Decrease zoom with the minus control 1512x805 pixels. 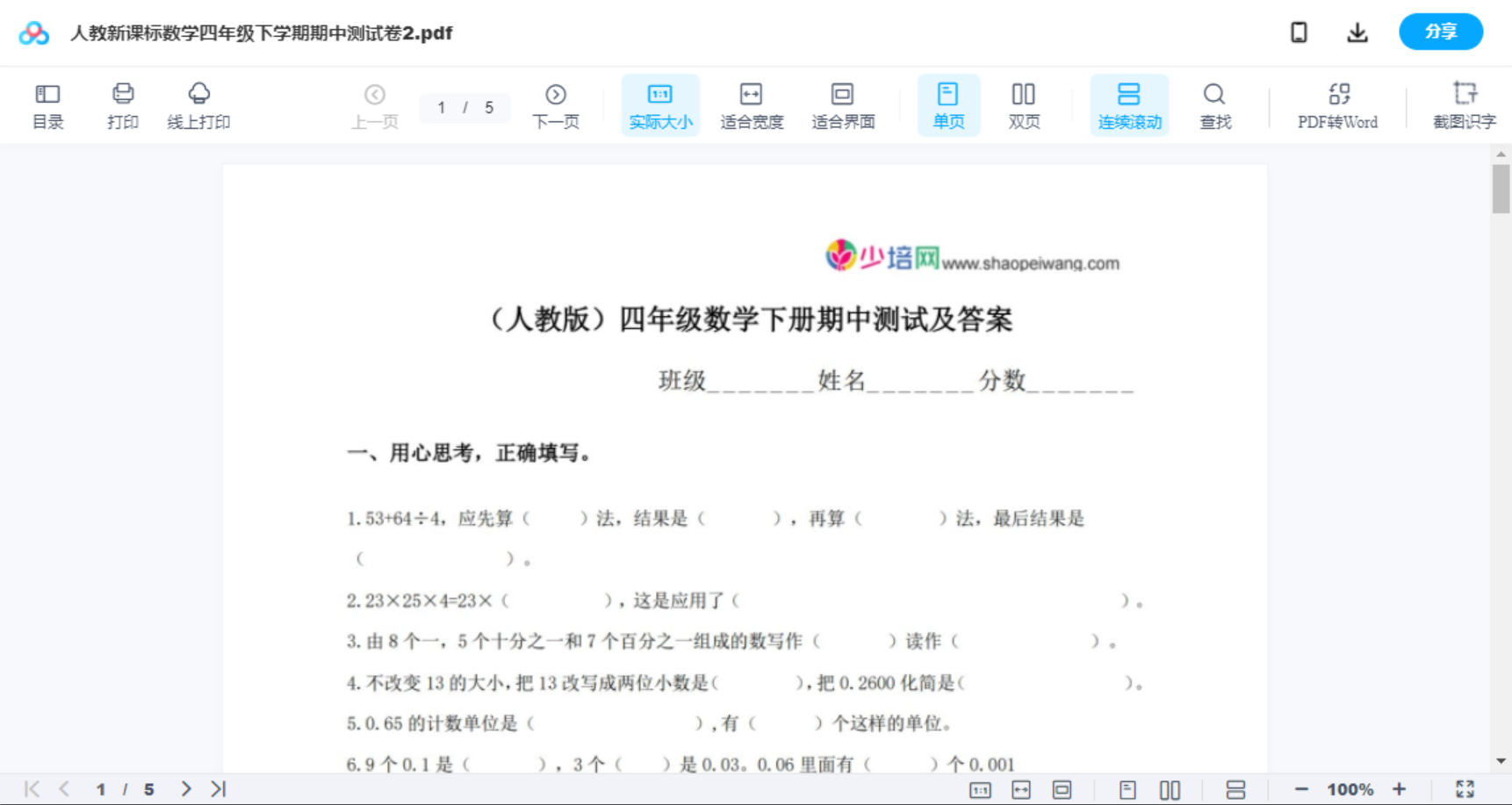1307,788
